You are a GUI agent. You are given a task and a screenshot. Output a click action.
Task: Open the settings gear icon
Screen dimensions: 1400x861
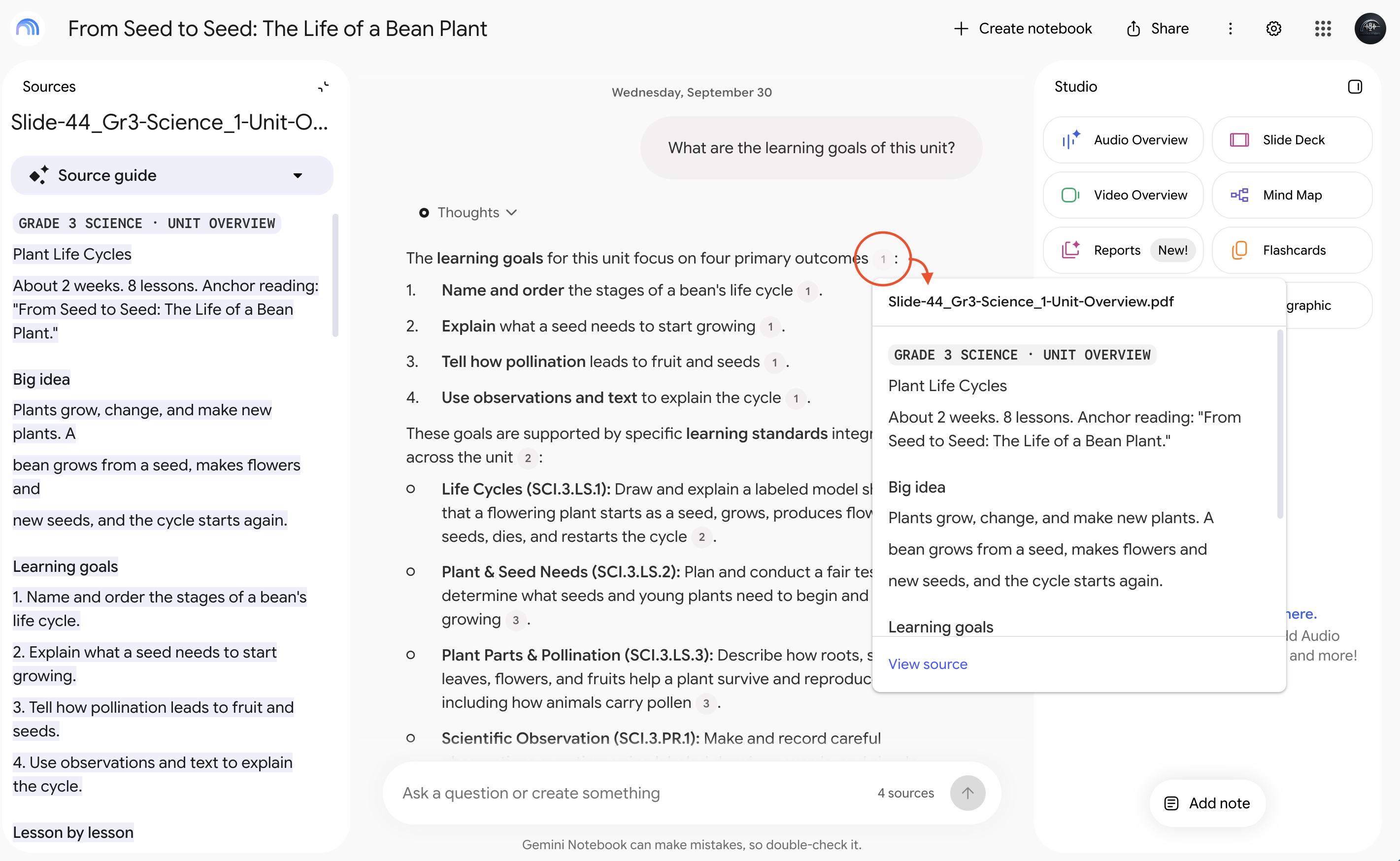click(1273, 29)
